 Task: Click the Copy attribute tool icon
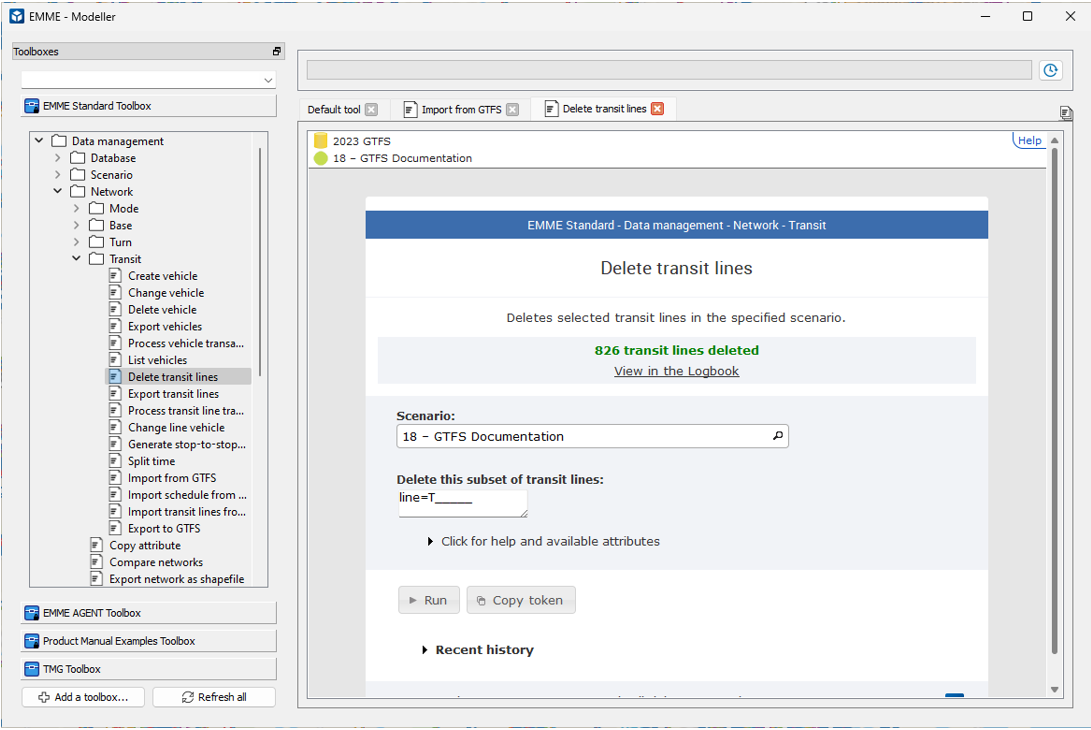[x=97, y=545]
